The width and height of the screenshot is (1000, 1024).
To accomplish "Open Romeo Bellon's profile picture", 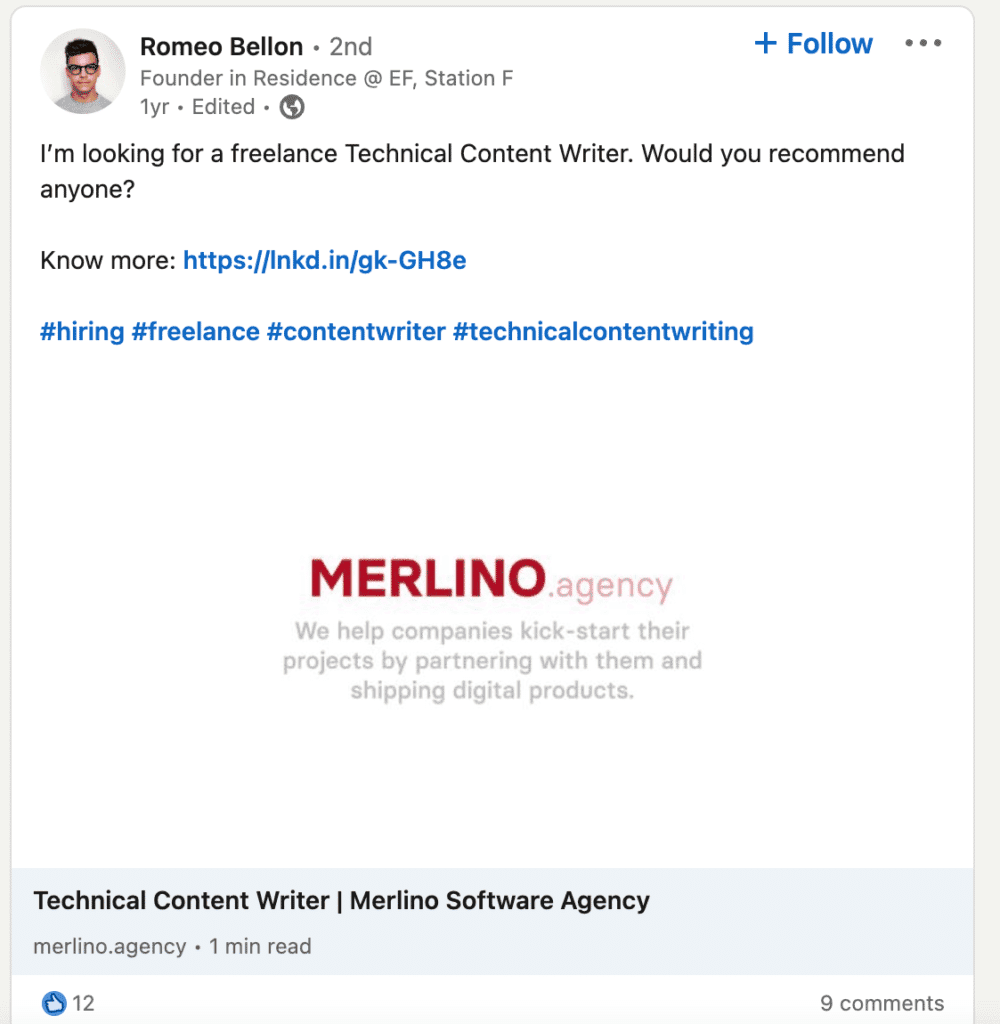I will tap(82, 71).
